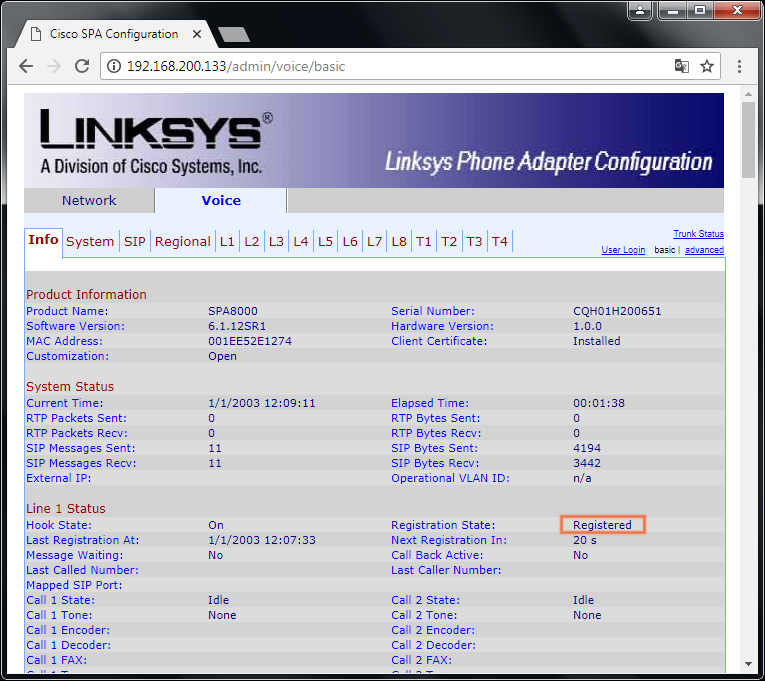Switch to advanced view link
Viewport: 765px width, 681px height.
pos(704,250)
